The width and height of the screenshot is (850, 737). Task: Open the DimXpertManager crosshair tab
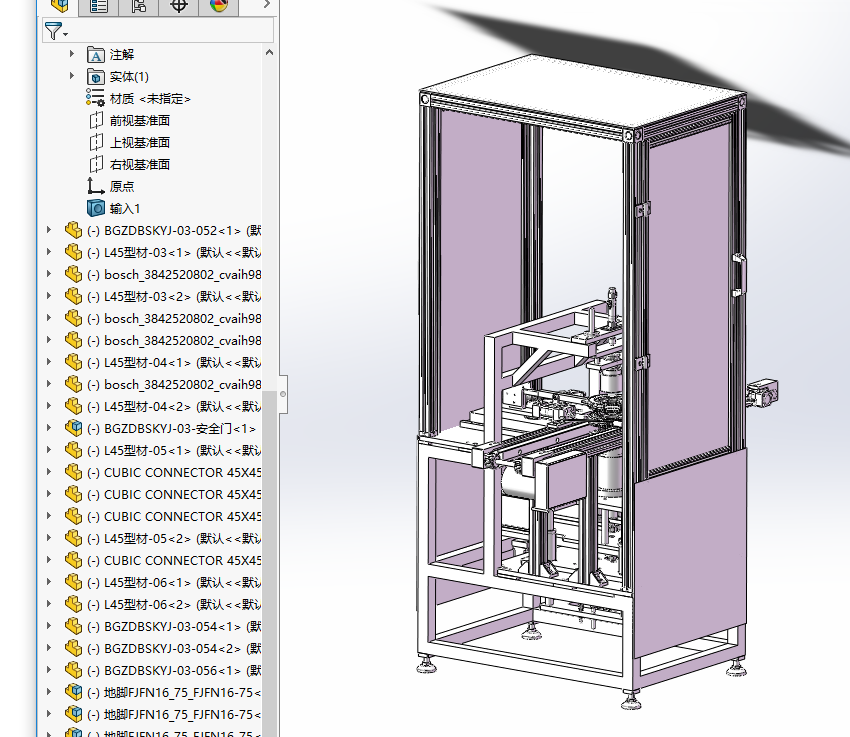(179, 6)
